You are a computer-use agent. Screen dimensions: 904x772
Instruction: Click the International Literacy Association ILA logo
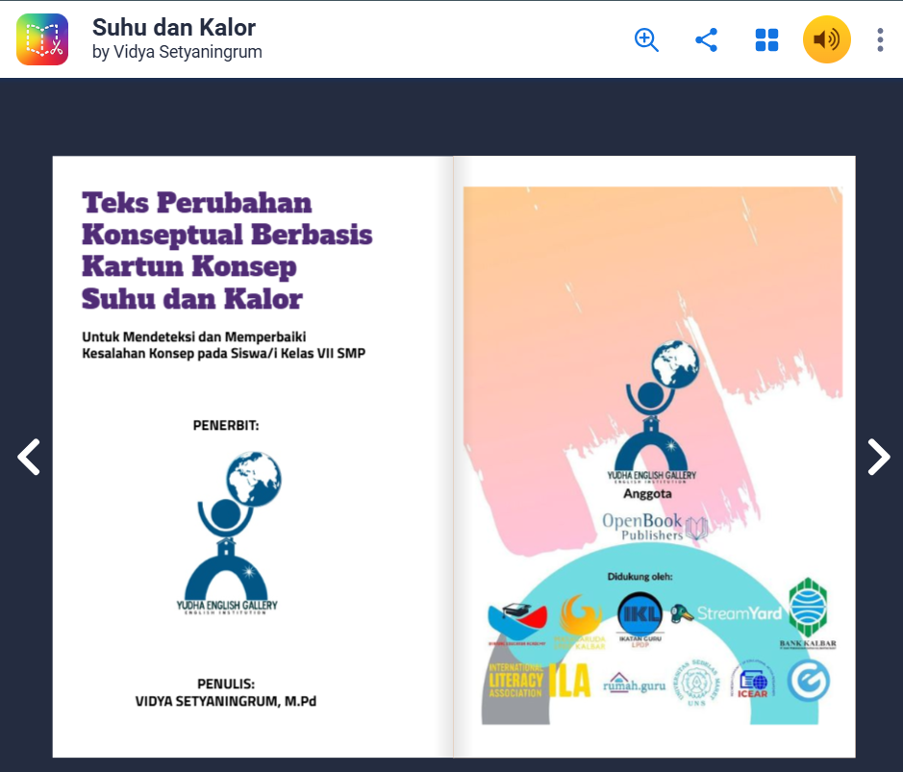(x=539, y=680)
